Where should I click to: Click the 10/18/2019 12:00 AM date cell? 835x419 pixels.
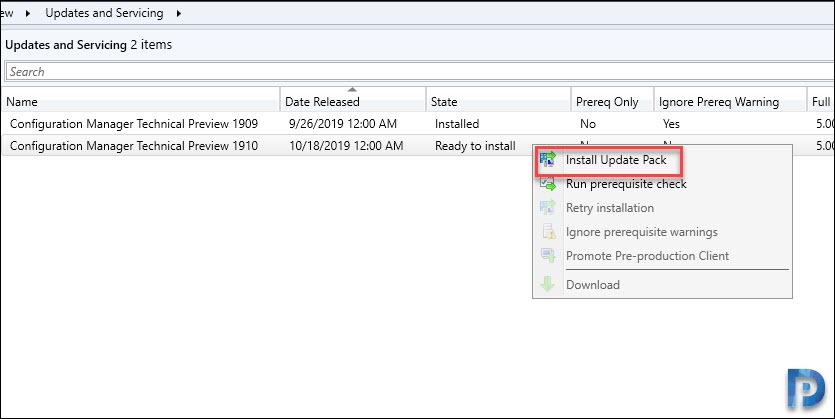(x=346, y=145)
